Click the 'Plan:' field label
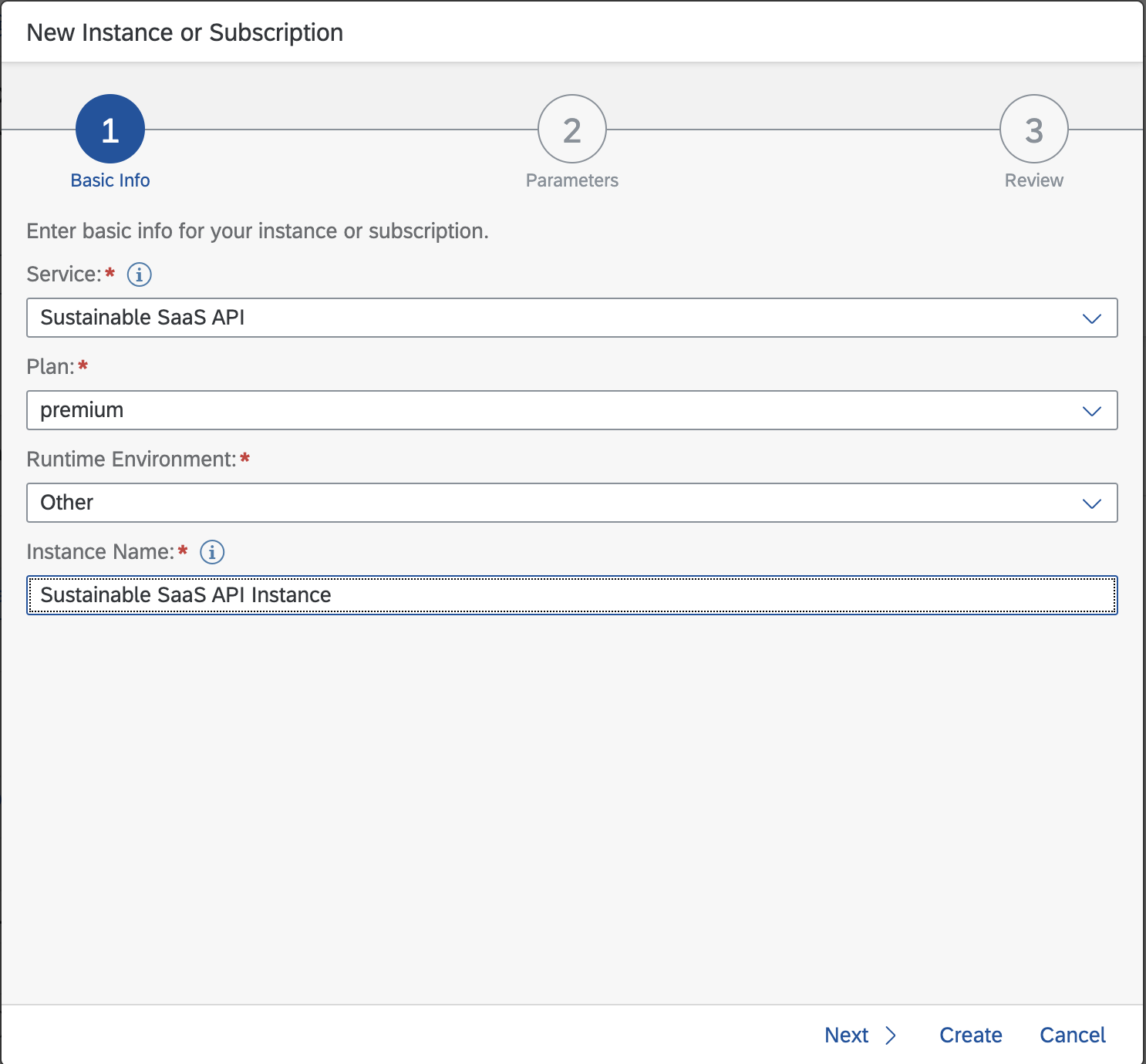This screenshot has width=1146, height=1064. pyautogui.click(x=51, y=367)
